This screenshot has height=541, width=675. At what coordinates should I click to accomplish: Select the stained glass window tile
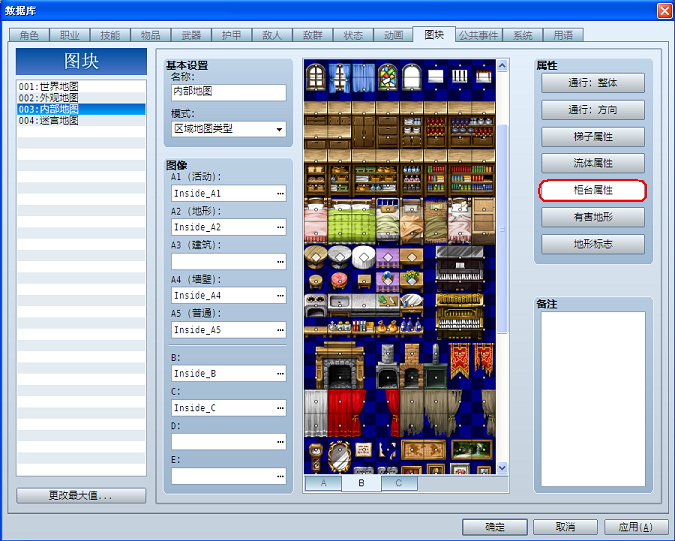[387, 77]
